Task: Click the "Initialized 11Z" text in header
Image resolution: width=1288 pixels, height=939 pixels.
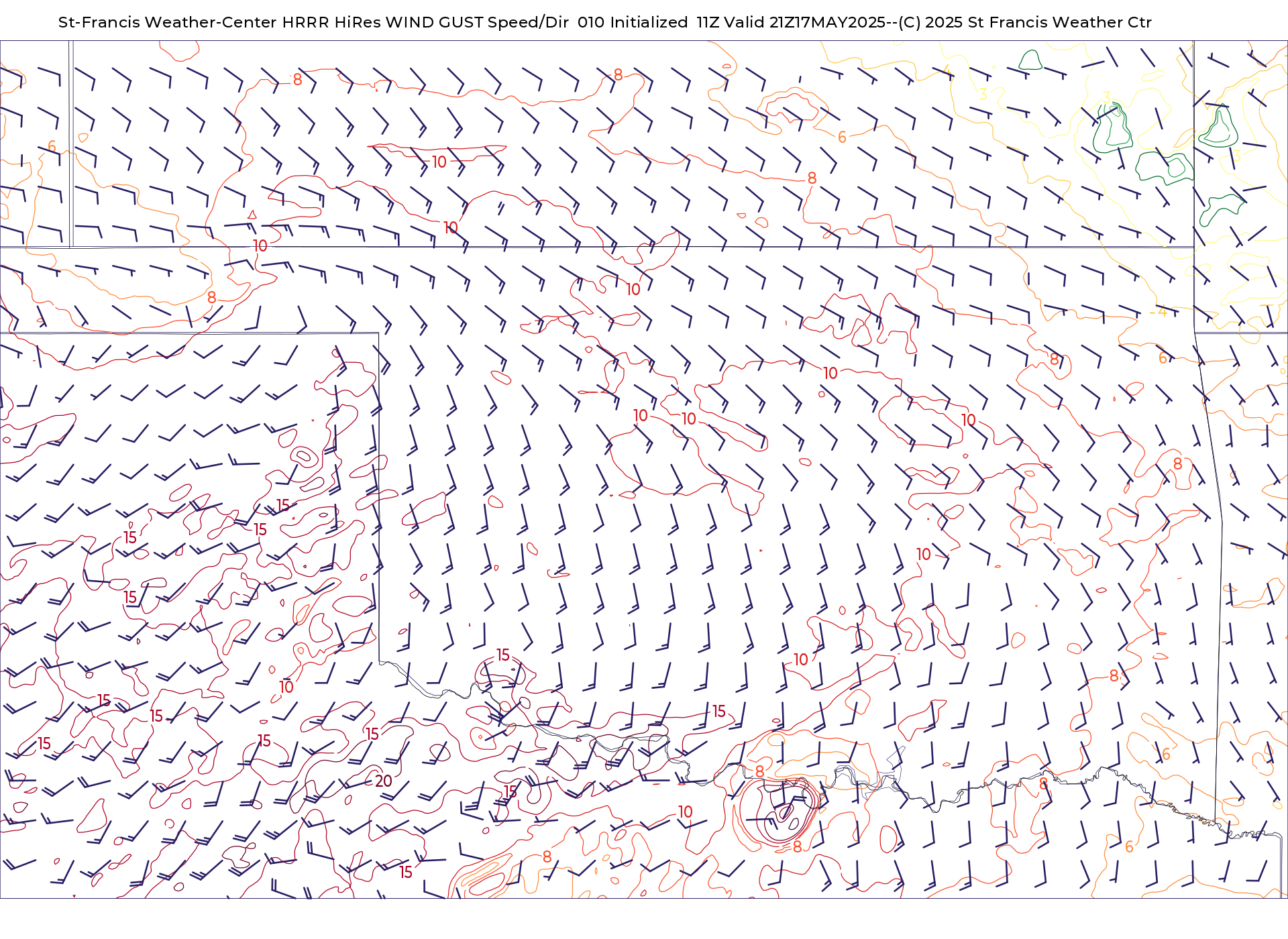Action: (x=665, y=22)
